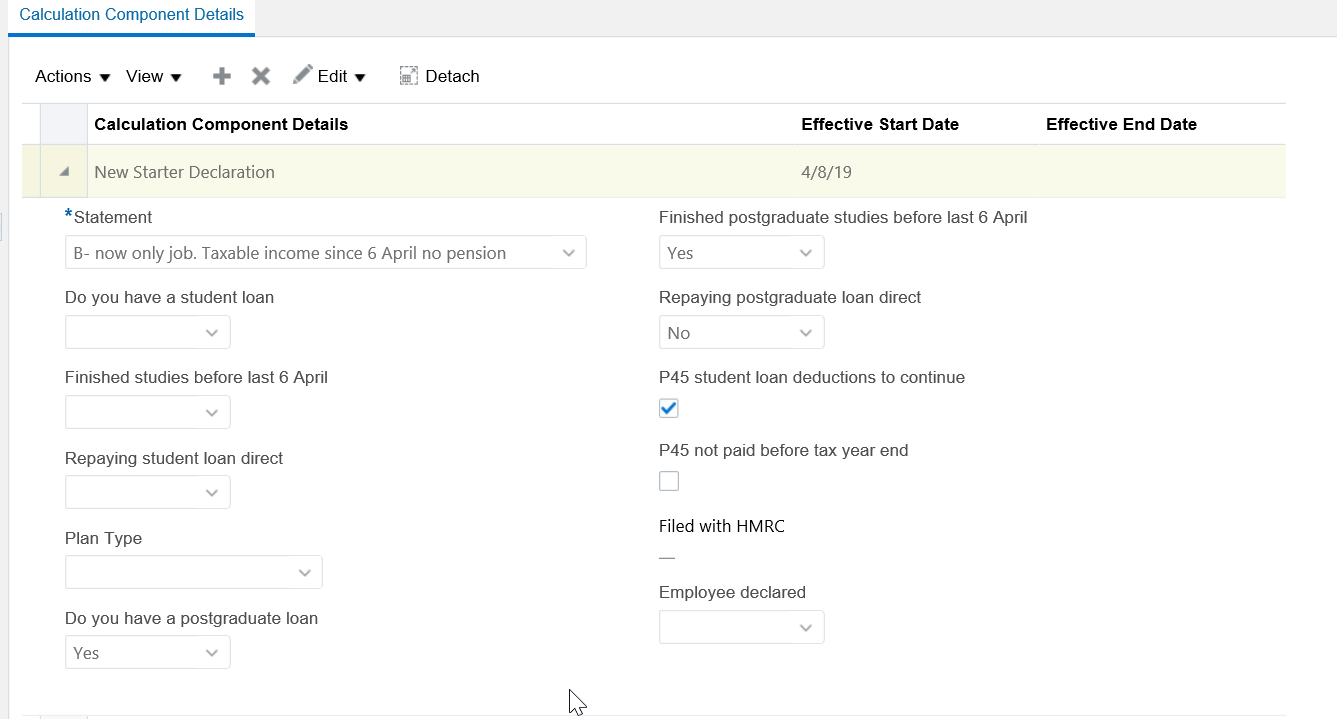1337x719 pixels.
Task: Add a new calculation component with the plus icon
Action: (x=221, y=75)
